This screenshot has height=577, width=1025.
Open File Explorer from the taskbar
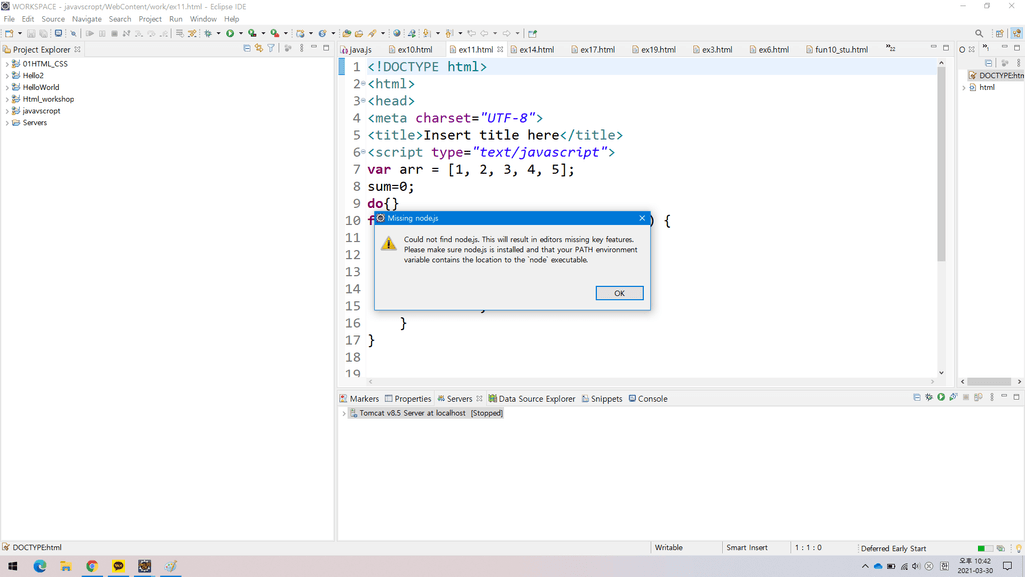tap(65, 566)
